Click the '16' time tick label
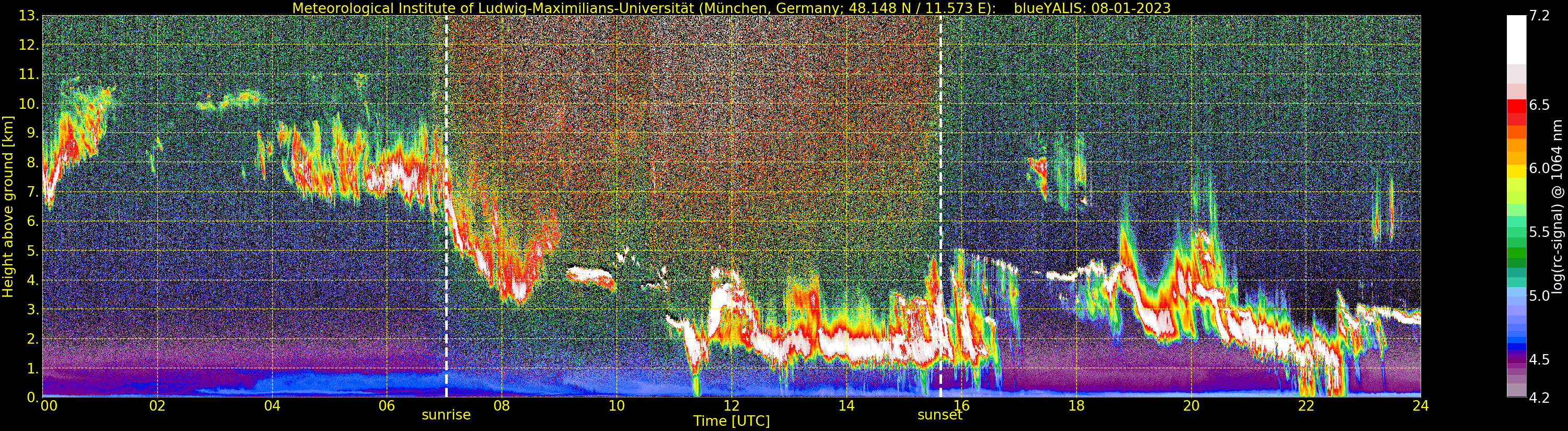 pos(961,406)
